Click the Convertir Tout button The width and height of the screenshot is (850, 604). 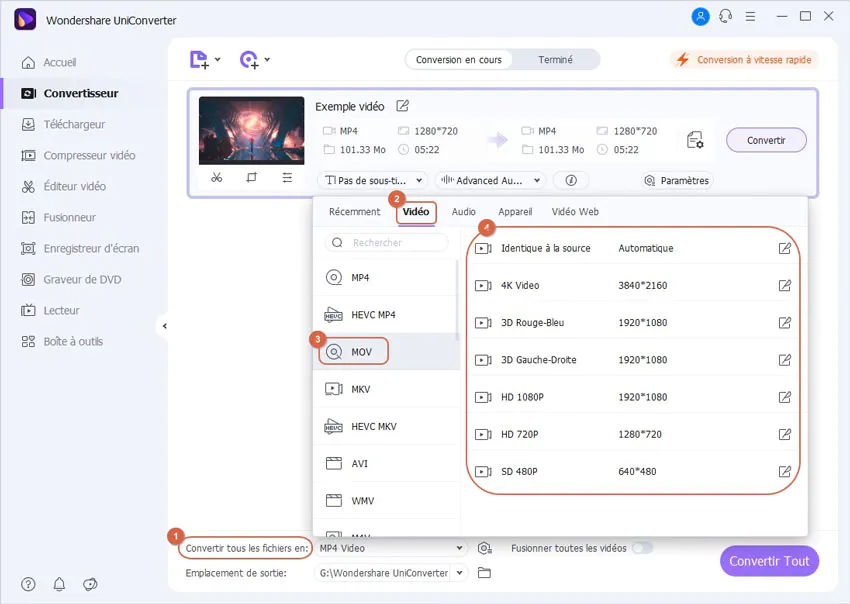769,561
